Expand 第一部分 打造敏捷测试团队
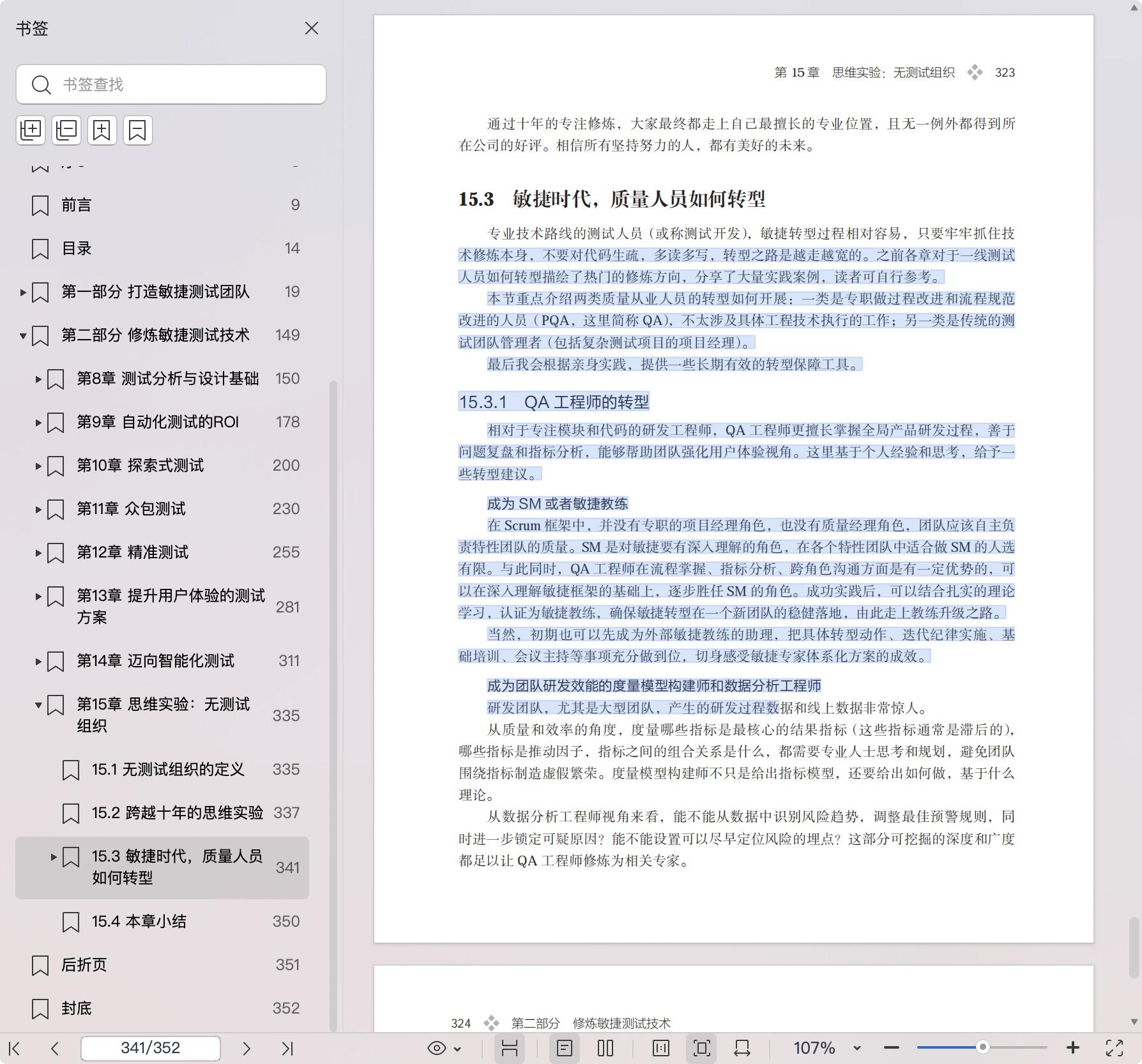Screen dimensions: 1142x1064 (23, 293)
